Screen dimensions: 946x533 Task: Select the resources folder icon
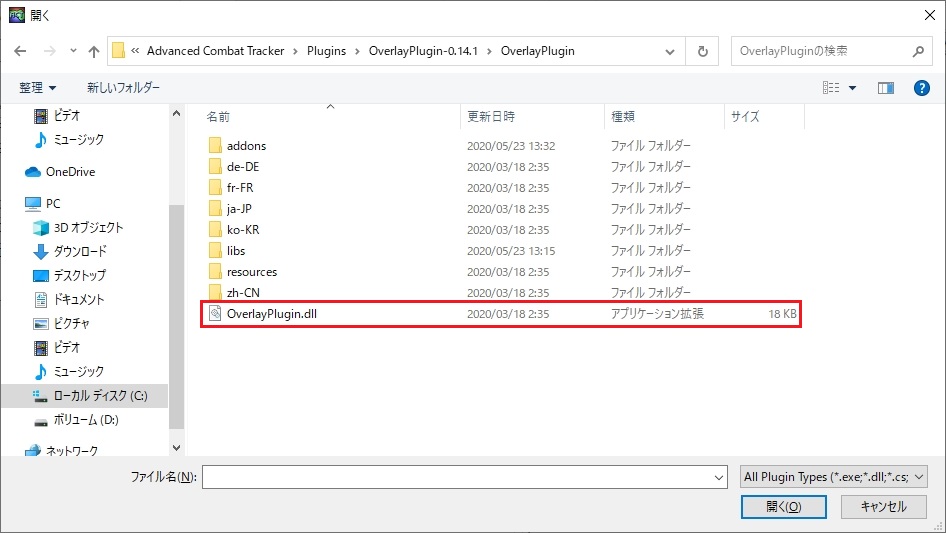(215, 272)
